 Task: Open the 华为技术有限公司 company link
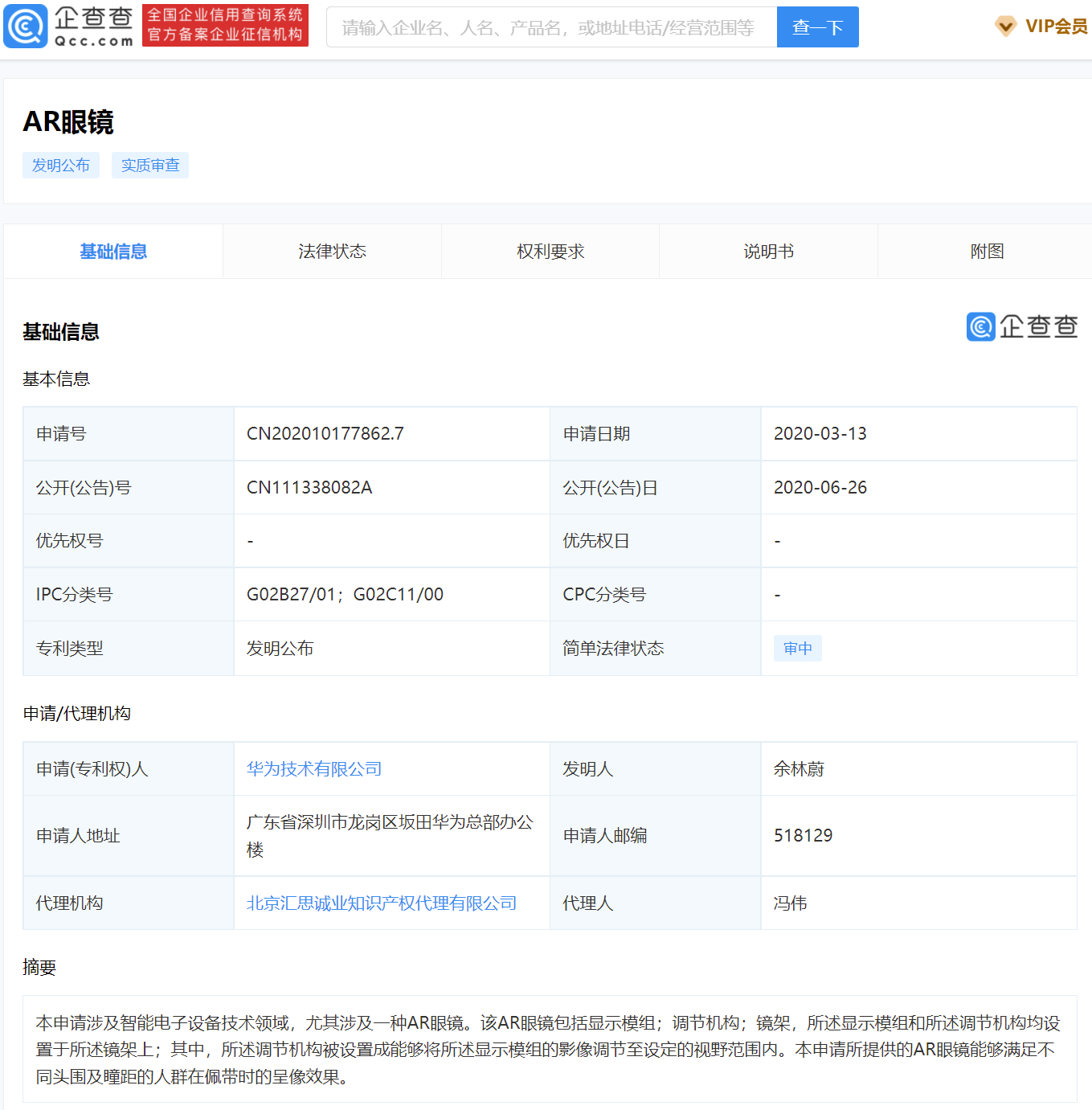[x=314, y=768]
